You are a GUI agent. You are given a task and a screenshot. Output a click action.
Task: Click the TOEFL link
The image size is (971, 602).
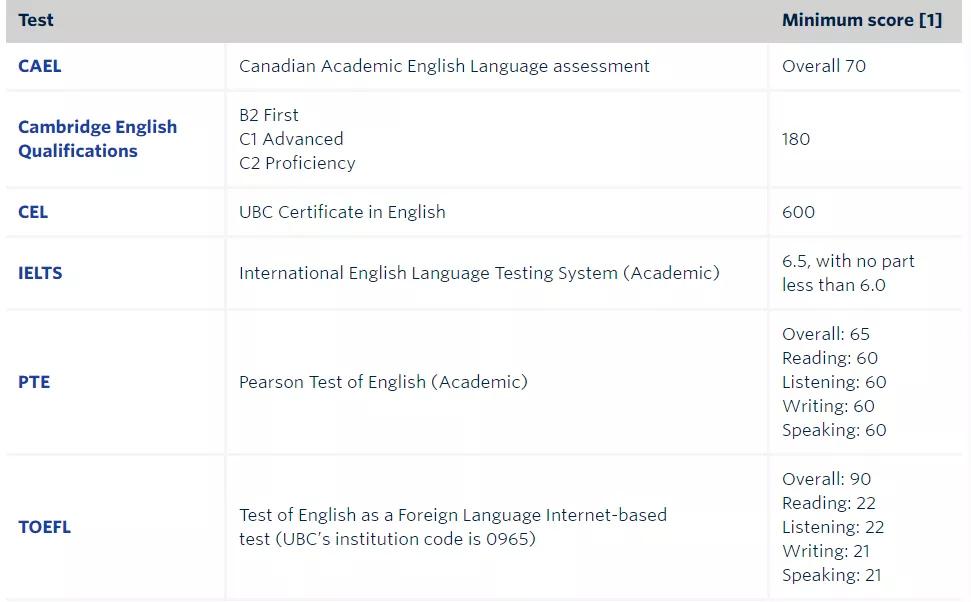[45, 527]
